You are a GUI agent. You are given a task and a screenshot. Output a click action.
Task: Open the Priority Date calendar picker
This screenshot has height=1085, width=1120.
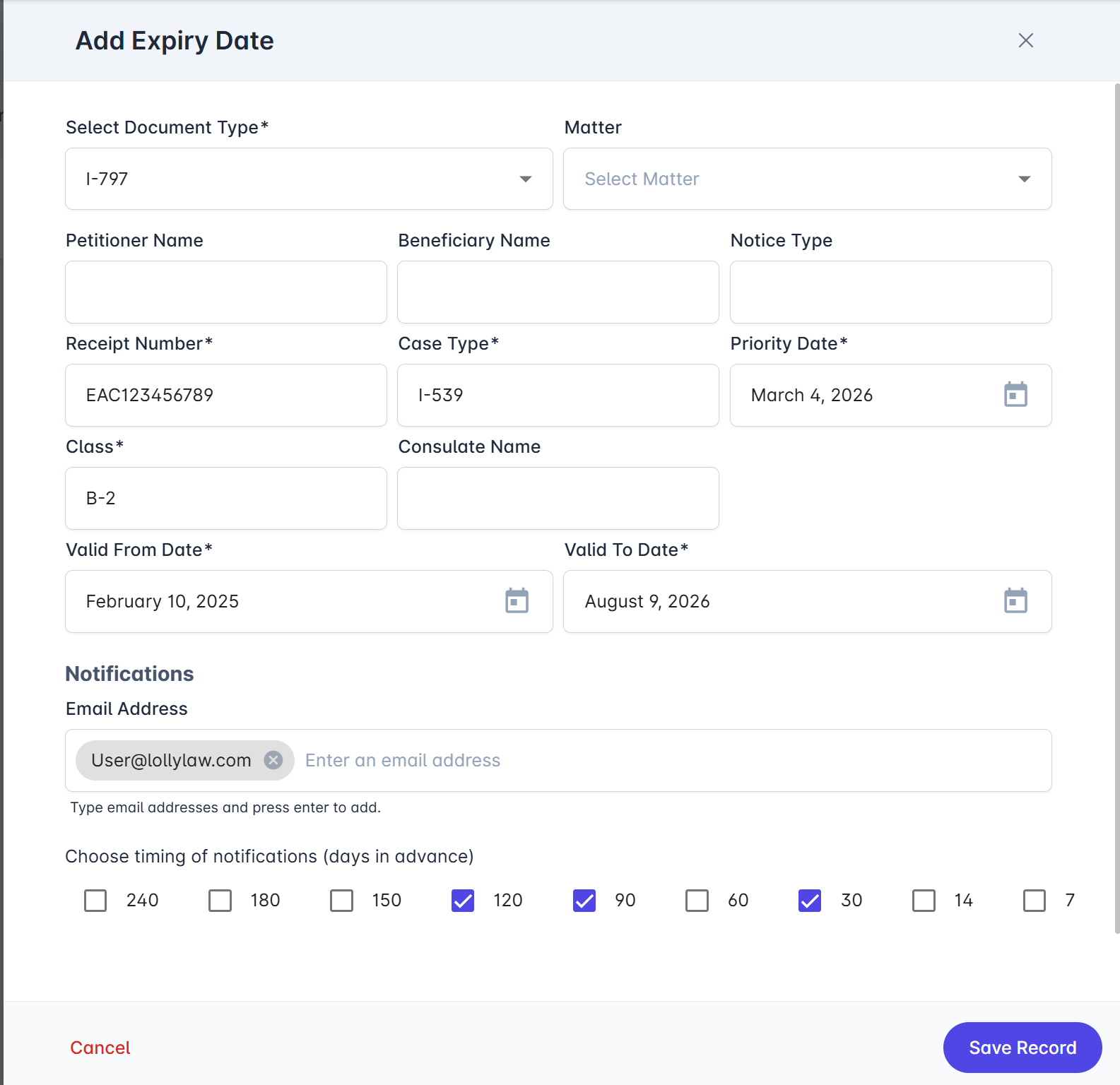[1015, 395]
